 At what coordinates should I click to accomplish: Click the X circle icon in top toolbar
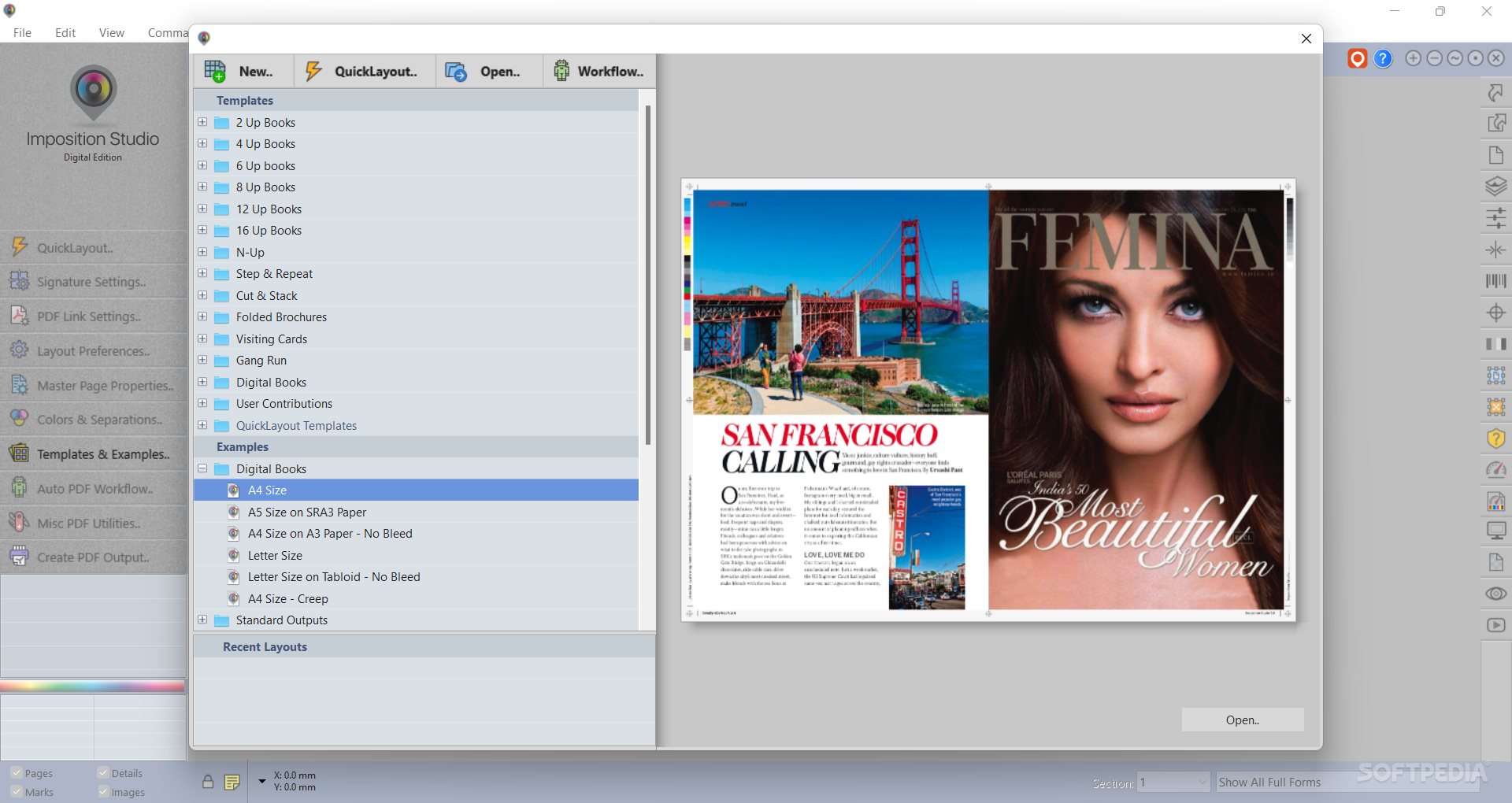(1495, 58)
